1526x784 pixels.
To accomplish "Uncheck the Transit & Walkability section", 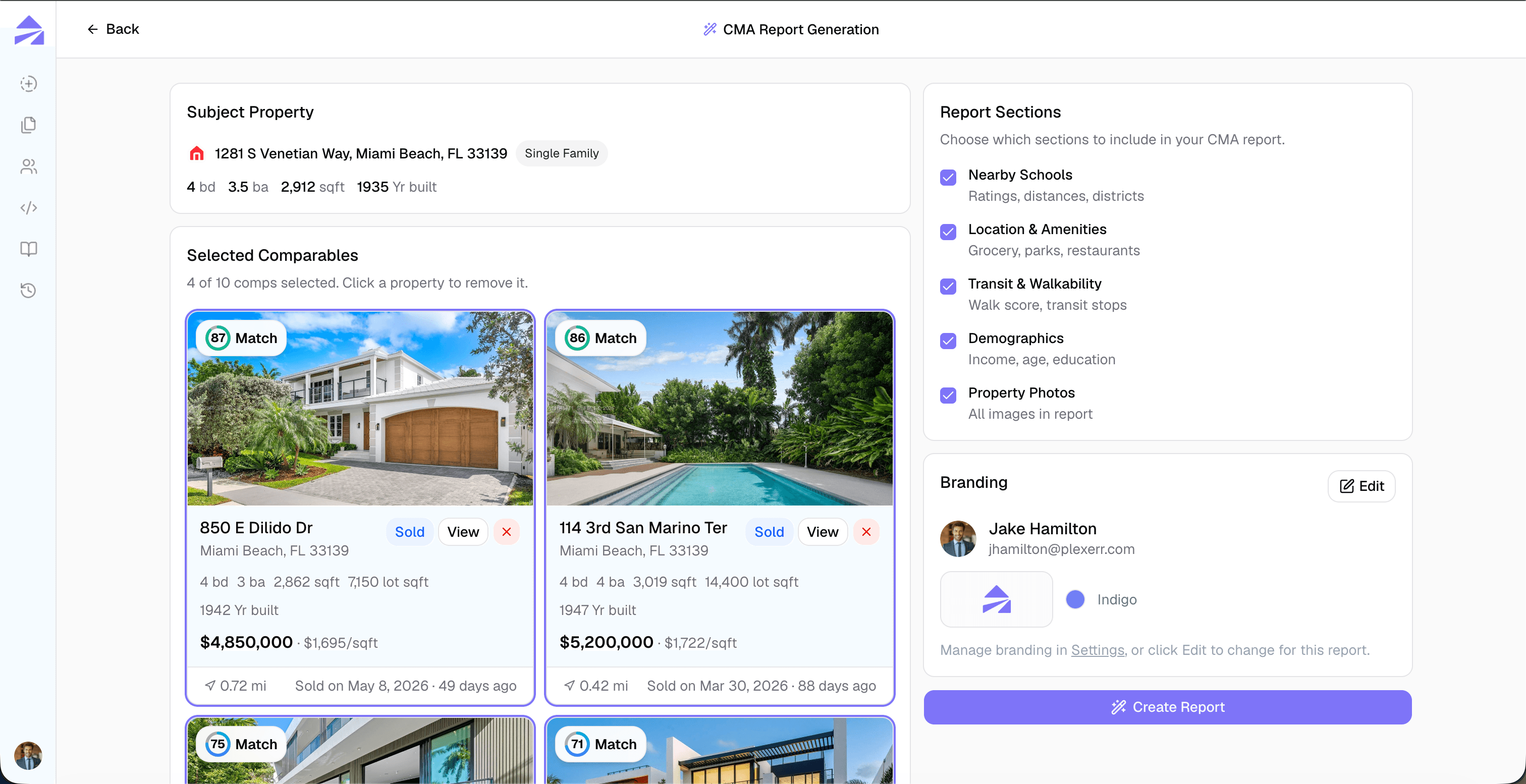I will (948, 286).
